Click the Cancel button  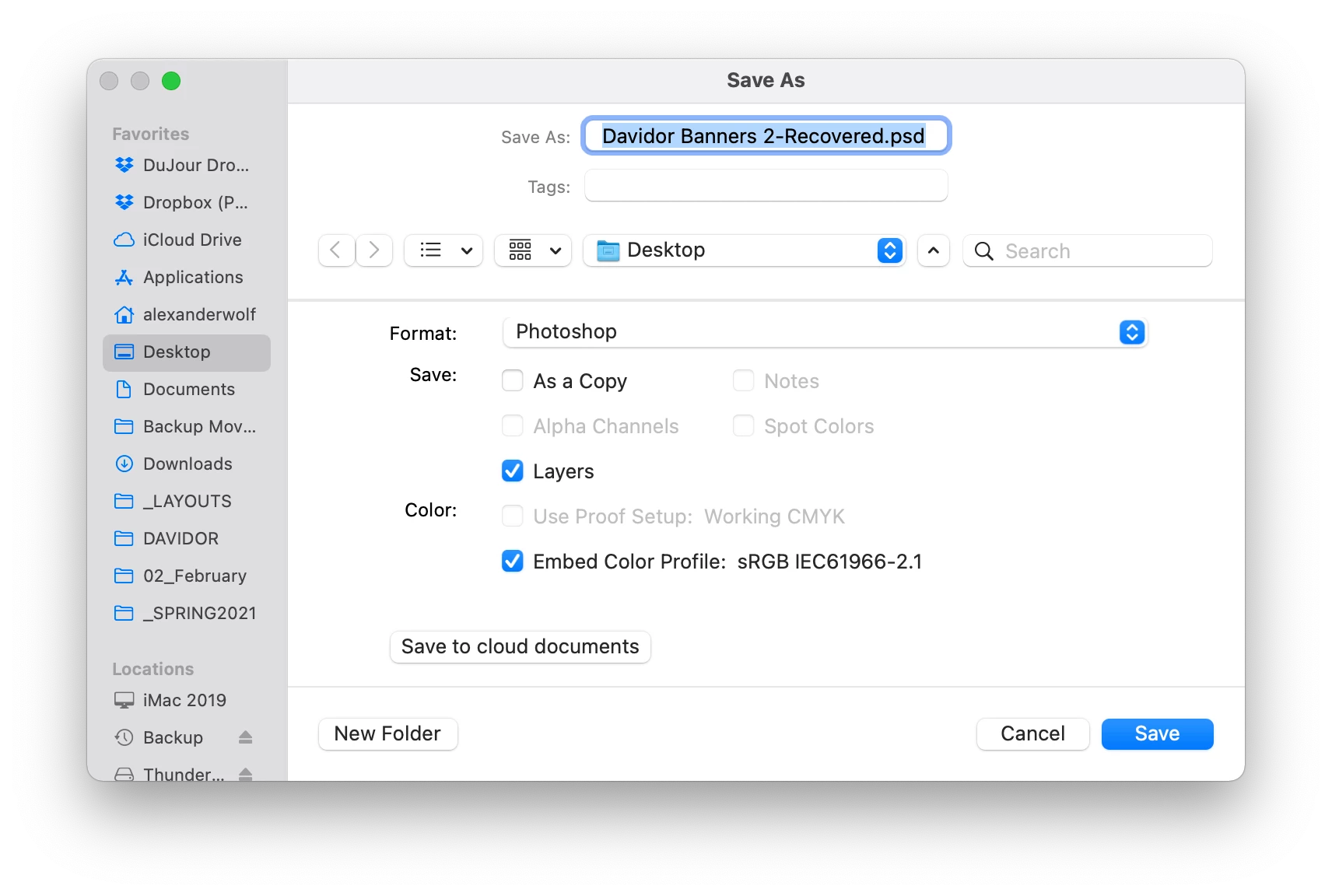tap(1033, 734)
